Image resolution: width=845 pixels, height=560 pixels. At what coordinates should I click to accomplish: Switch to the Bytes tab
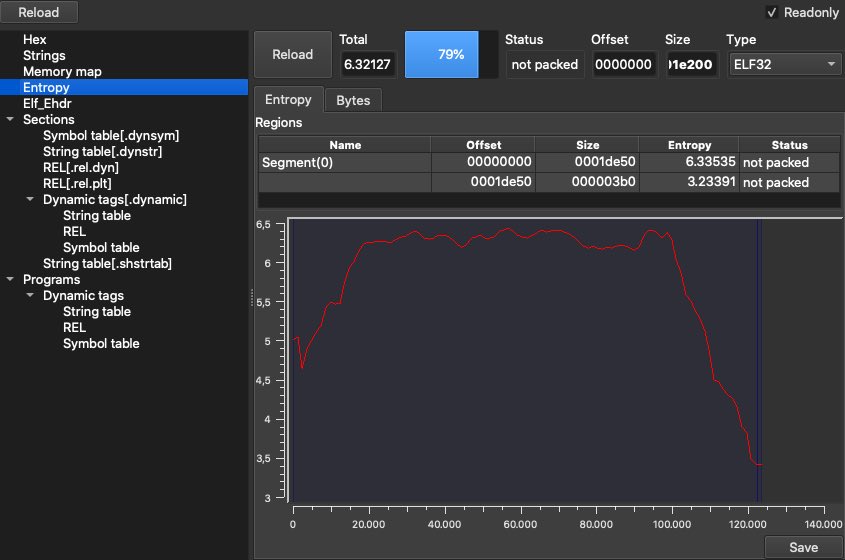[353, 100]
